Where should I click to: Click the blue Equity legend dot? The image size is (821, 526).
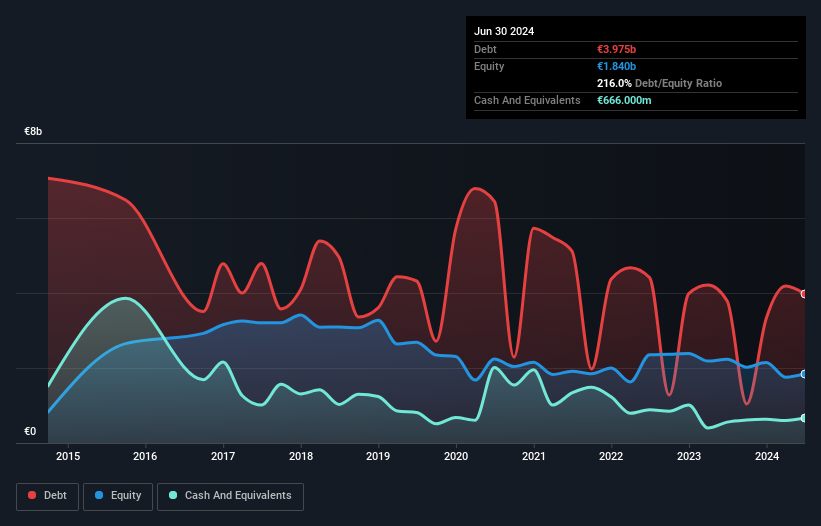[x=99, y=495]
